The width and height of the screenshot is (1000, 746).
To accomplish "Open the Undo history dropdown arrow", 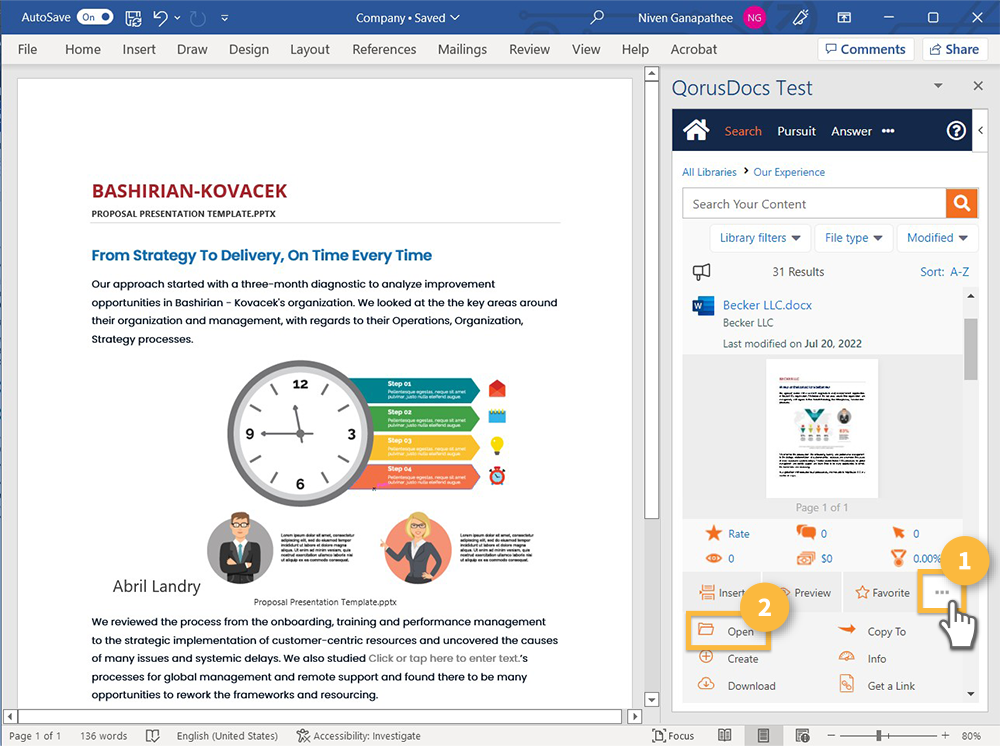I will [x=177, y=18].
